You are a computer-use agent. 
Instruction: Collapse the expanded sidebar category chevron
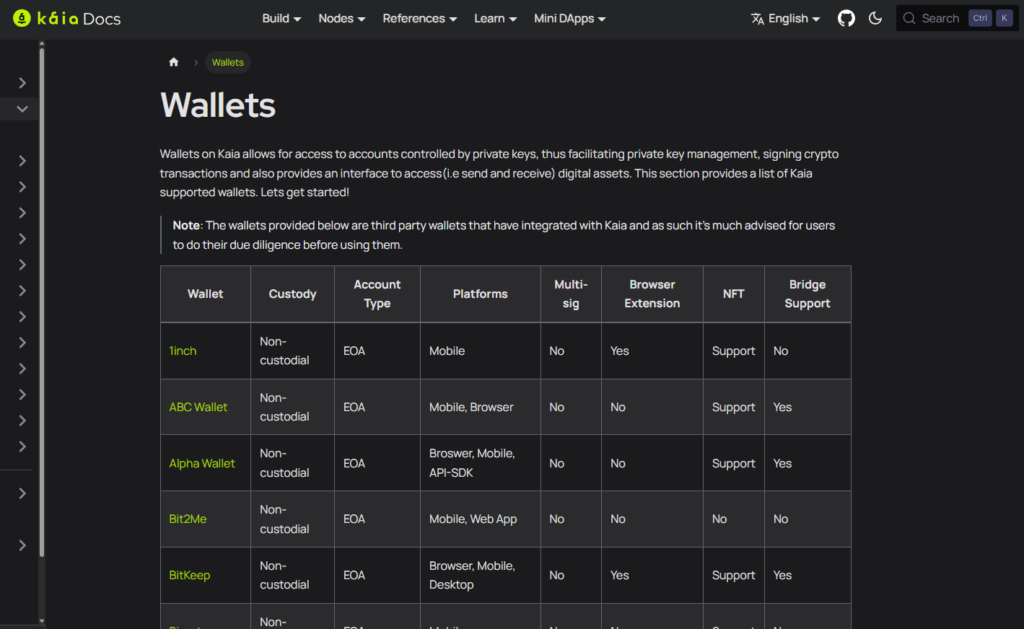(22, 109)
